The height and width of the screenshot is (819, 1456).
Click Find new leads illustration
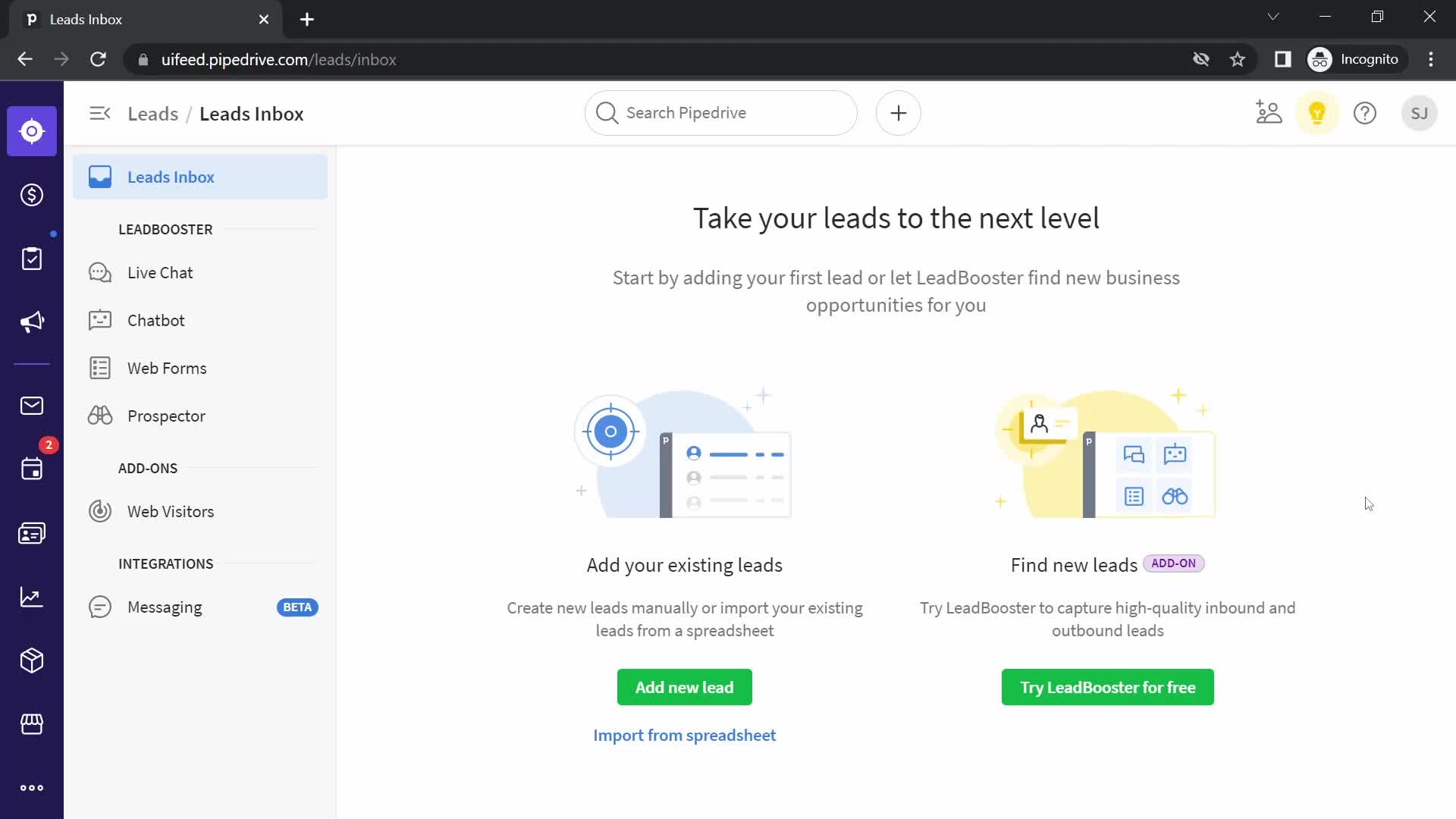point(1106,454)
